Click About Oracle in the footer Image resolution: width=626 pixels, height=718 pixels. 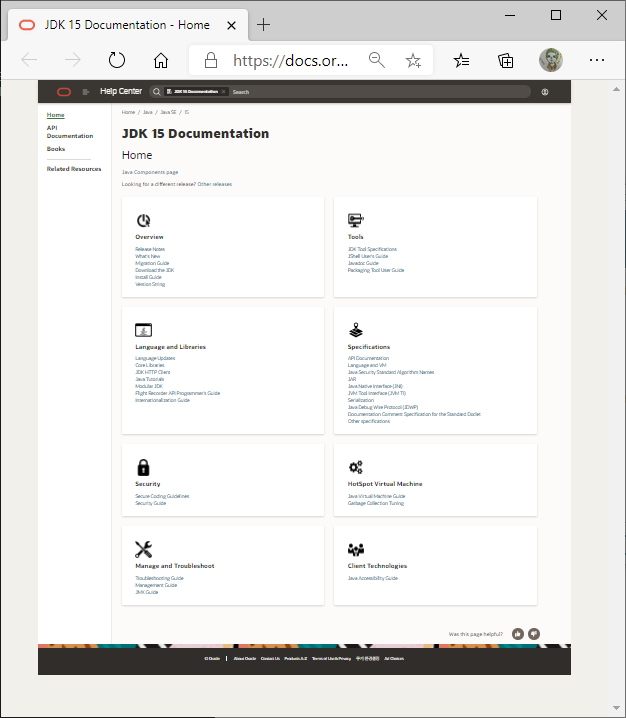(245, 658)
